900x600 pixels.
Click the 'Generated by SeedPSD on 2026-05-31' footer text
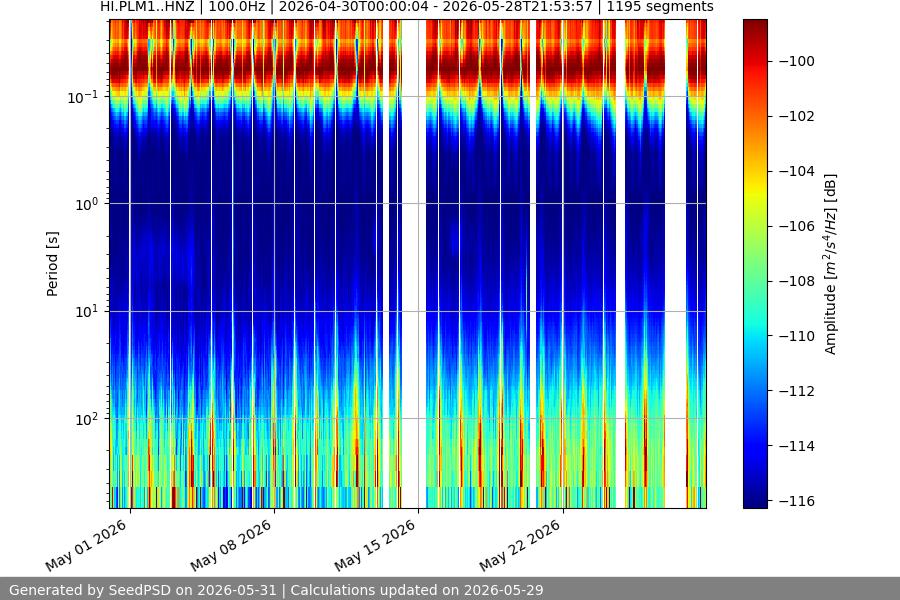coord(143,590)
